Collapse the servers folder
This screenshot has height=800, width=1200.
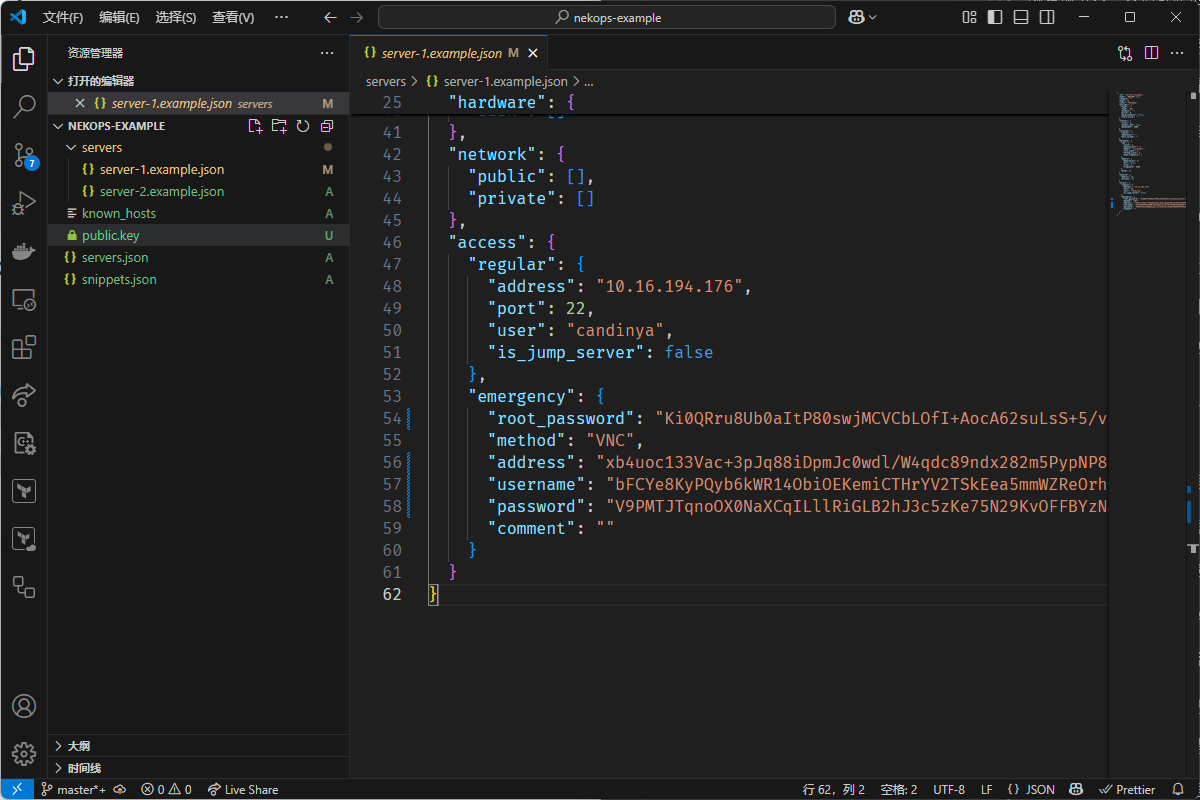pos(101,147)
